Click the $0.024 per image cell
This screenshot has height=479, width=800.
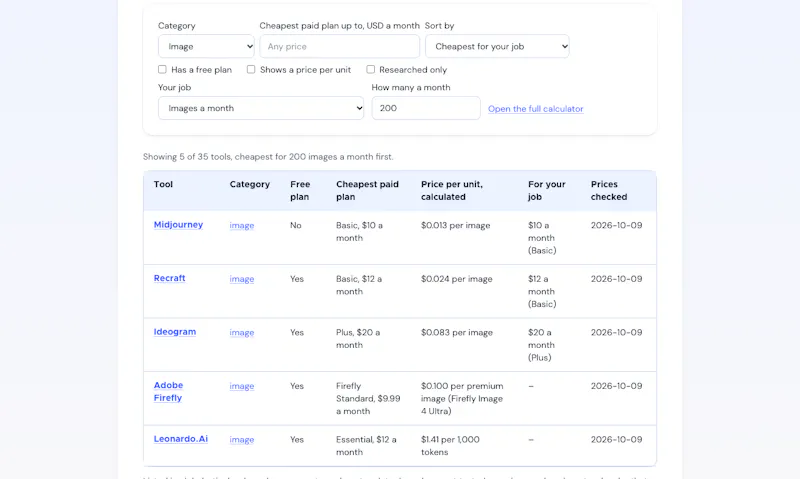tap(457, 279)
